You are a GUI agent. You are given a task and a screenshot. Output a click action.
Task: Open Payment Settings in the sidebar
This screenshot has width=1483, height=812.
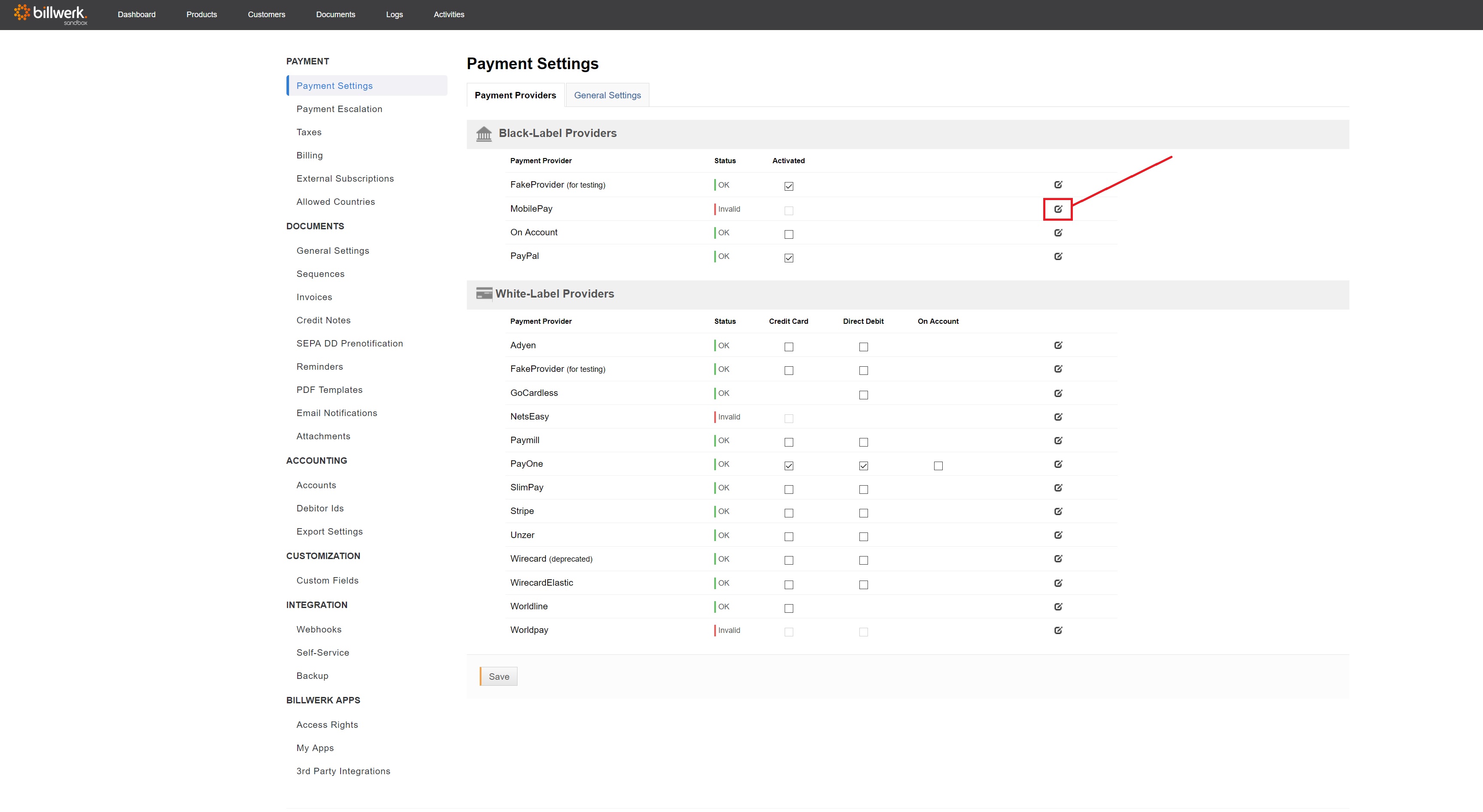pos(367,86)
